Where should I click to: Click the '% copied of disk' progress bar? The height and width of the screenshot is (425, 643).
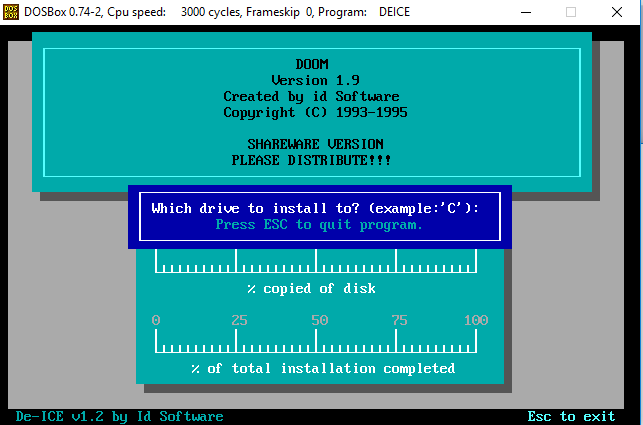[x=316, y=261]
